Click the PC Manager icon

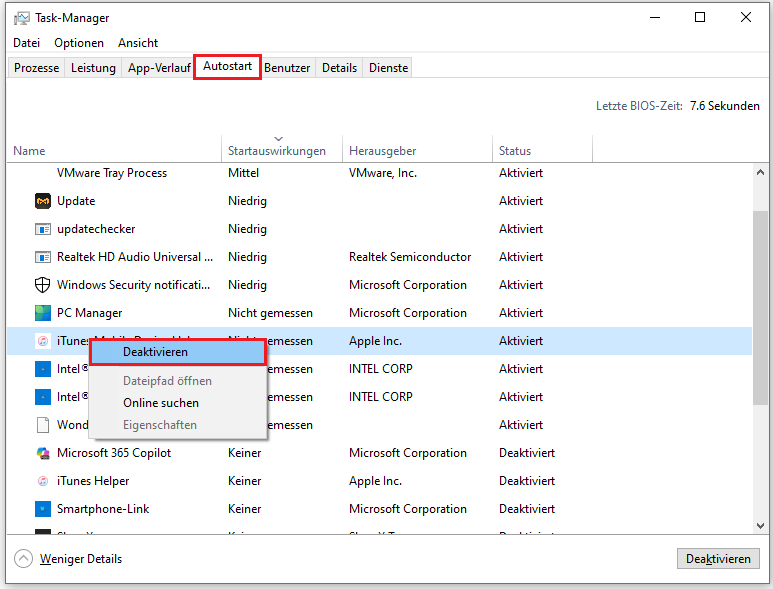43,313
